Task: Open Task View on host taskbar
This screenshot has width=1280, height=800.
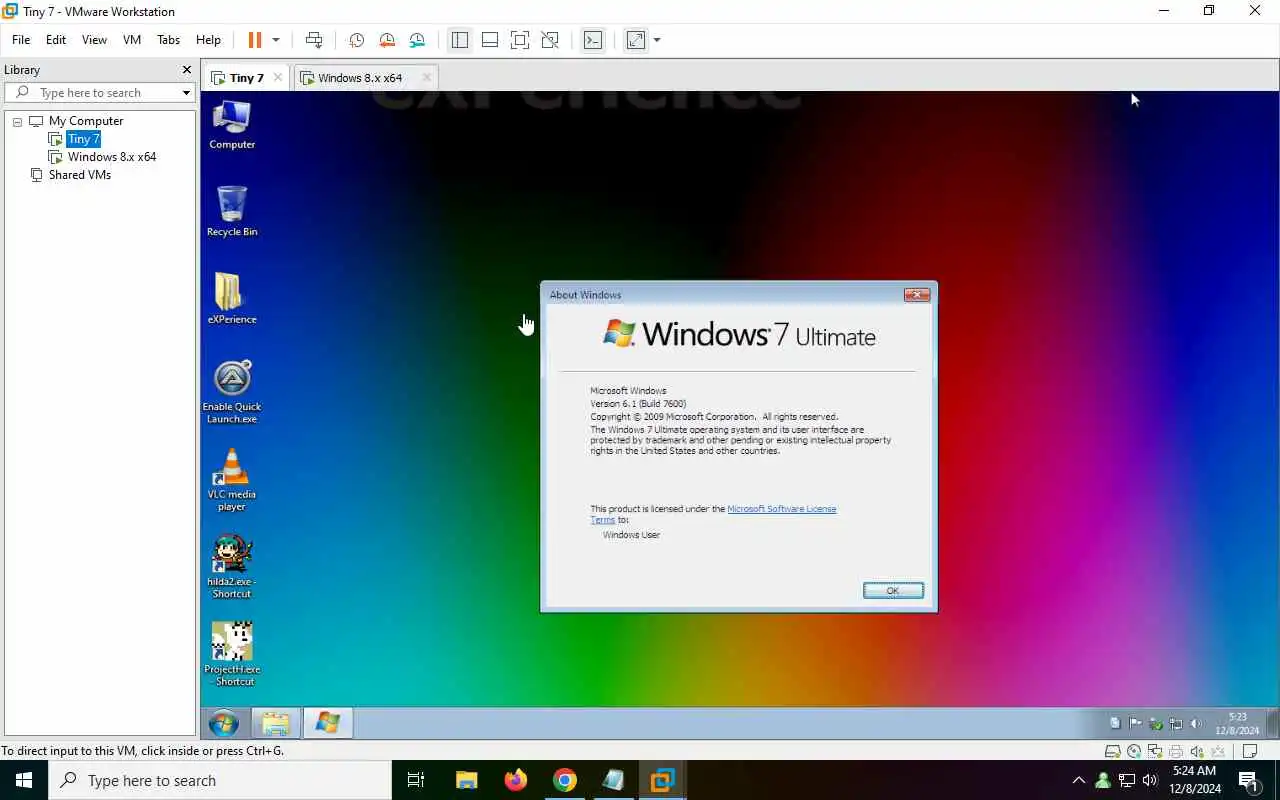Action: [416, 780]
